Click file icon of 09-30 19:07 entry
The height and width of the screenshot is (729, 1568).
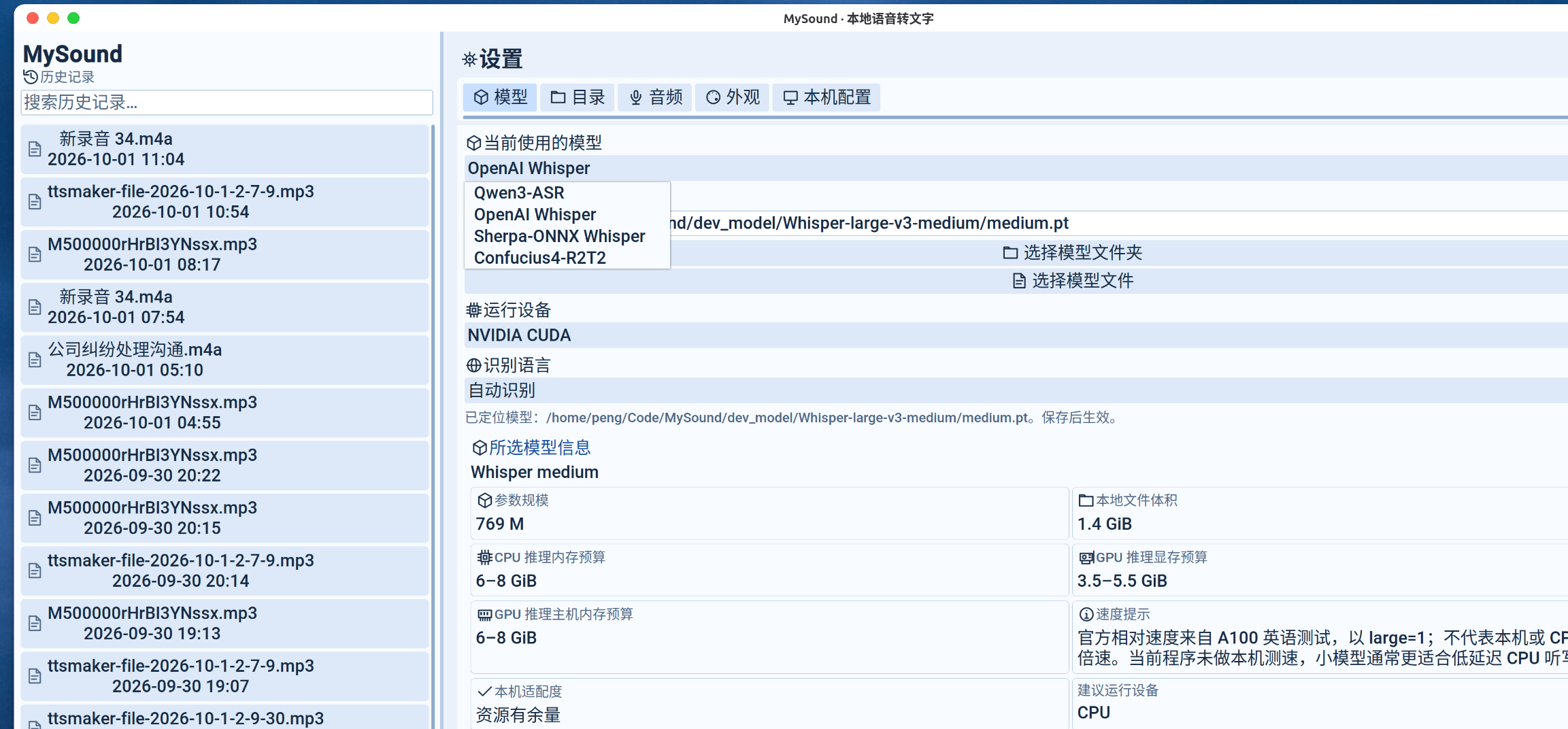point(35,676)
